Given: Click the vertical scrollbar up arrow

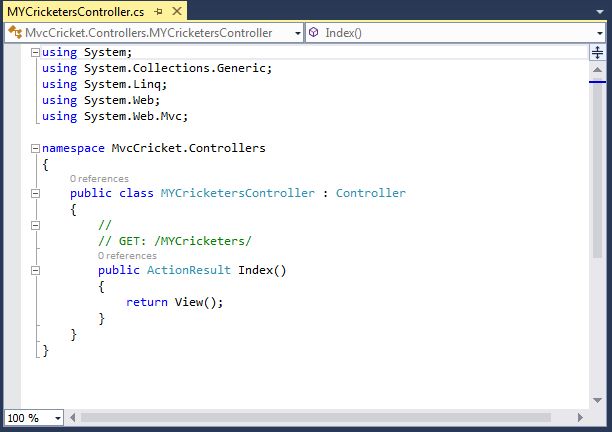Looking at the screenshot, I should coord(598,70).
